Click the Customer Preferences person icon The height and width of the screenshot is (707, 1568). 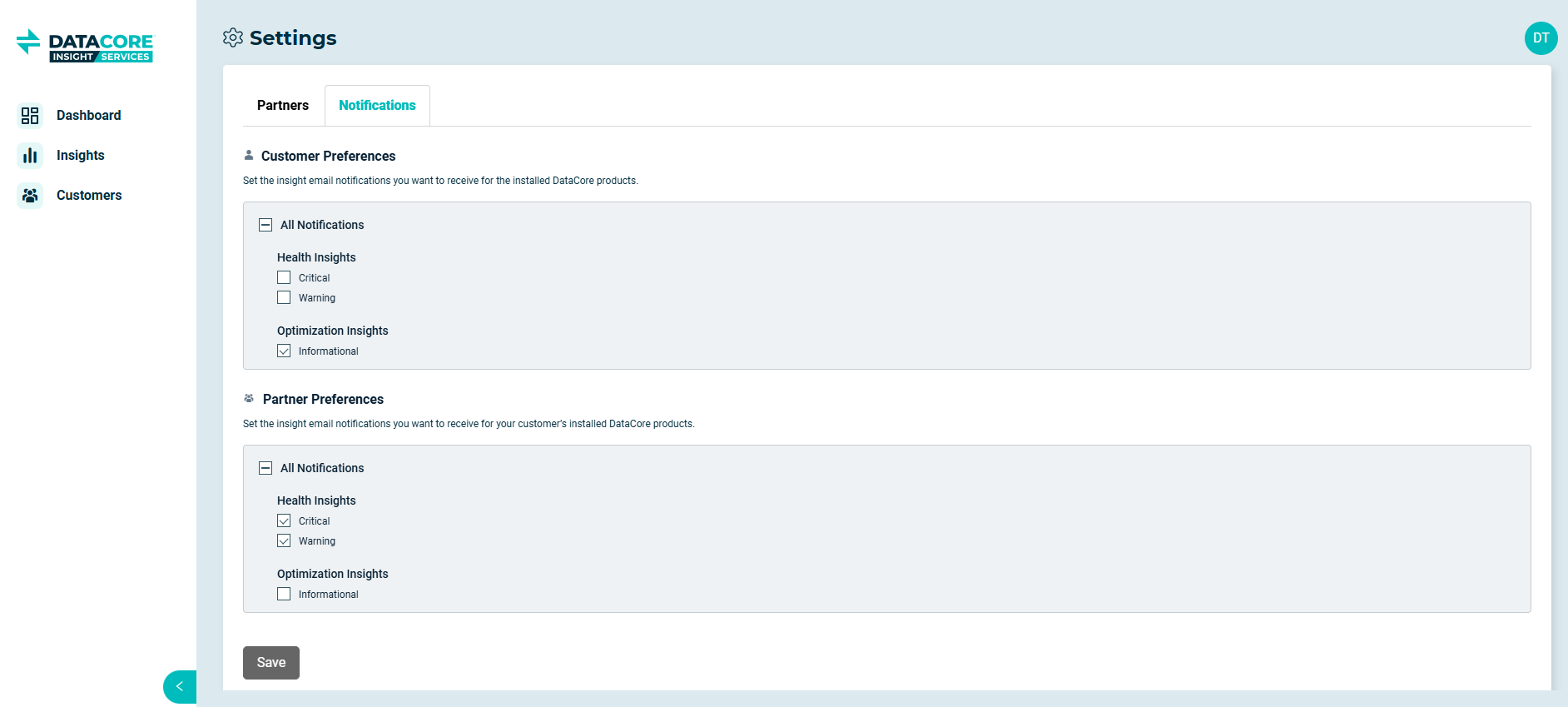coord(249,156)
